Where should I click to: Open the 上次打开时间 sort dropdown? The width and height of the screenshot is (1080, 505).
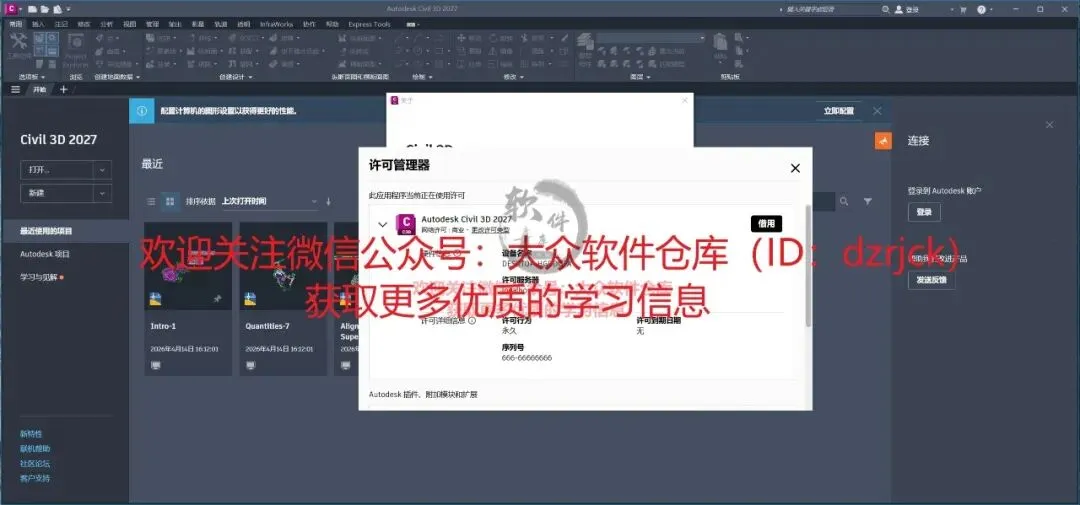click(269, 201)
